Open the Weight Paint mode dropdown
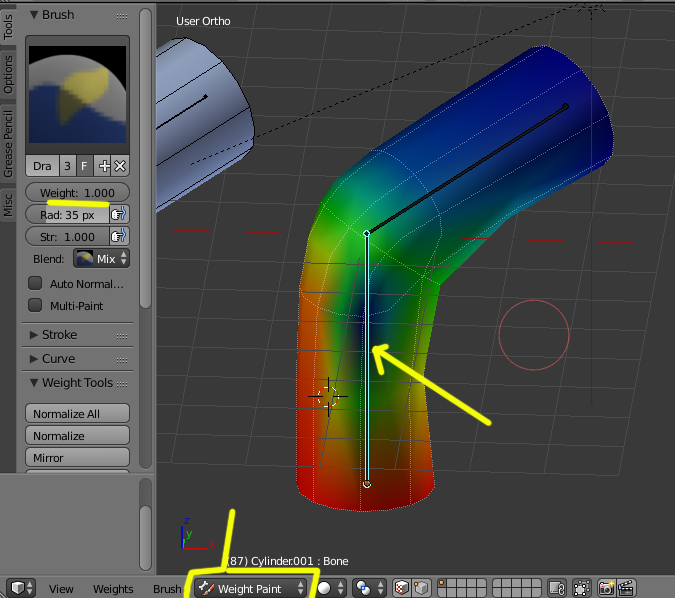This screenshot has width=675, height=598. tap(252, 589)
